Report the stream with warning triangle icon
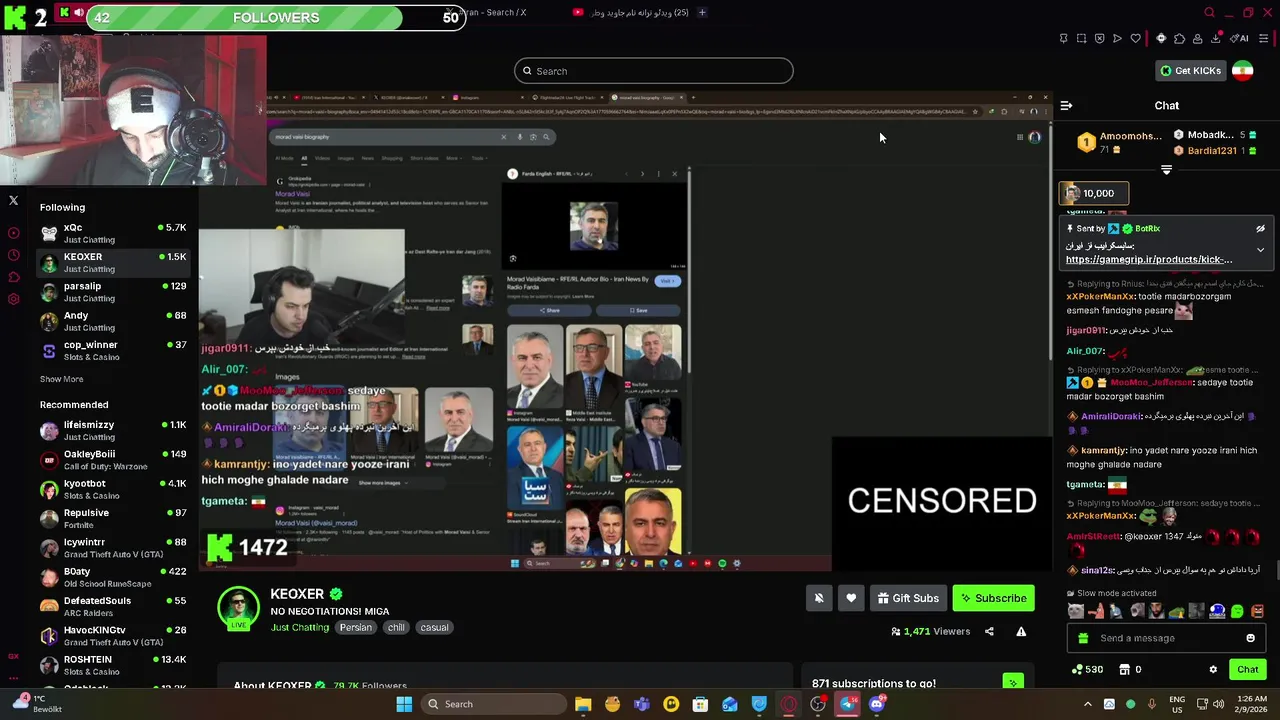This screenshot has height=720, width=1280. pos(1021,631)
